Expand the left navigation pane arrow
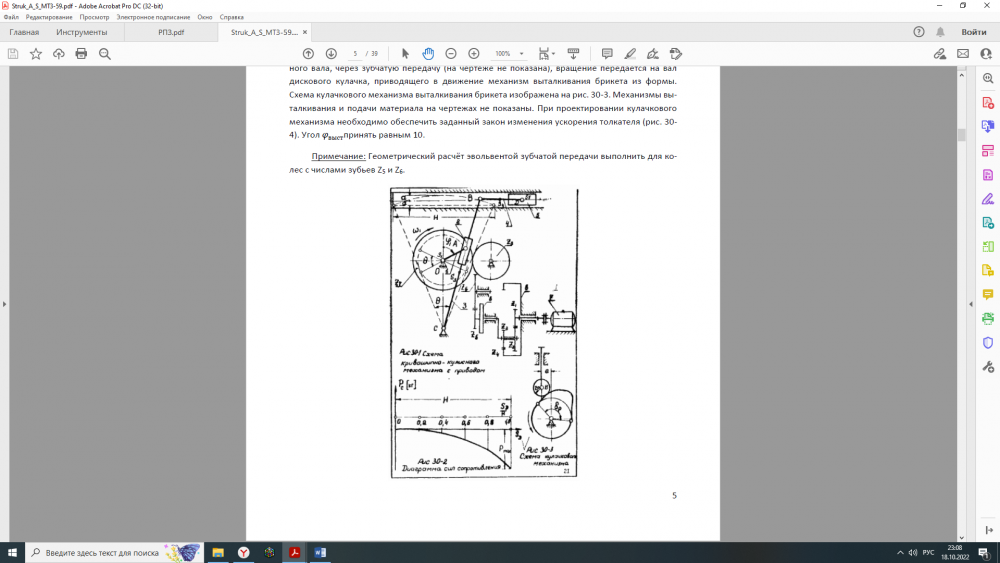This screenshot has width=1000, height=563. tap(4, 304)
